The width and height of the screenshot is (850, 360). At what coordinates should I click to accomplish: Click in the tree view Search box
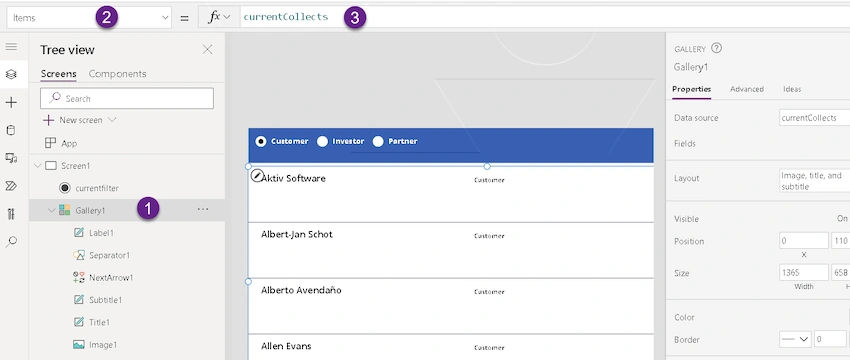127,98
